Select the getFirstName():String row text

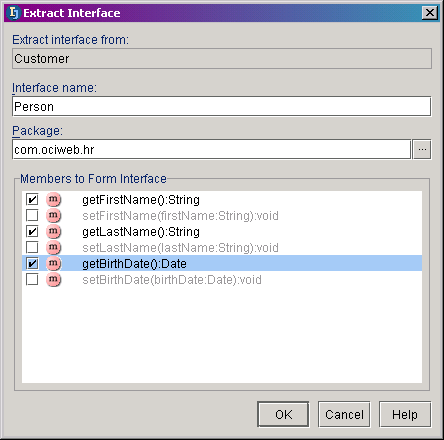coord(141,200)
